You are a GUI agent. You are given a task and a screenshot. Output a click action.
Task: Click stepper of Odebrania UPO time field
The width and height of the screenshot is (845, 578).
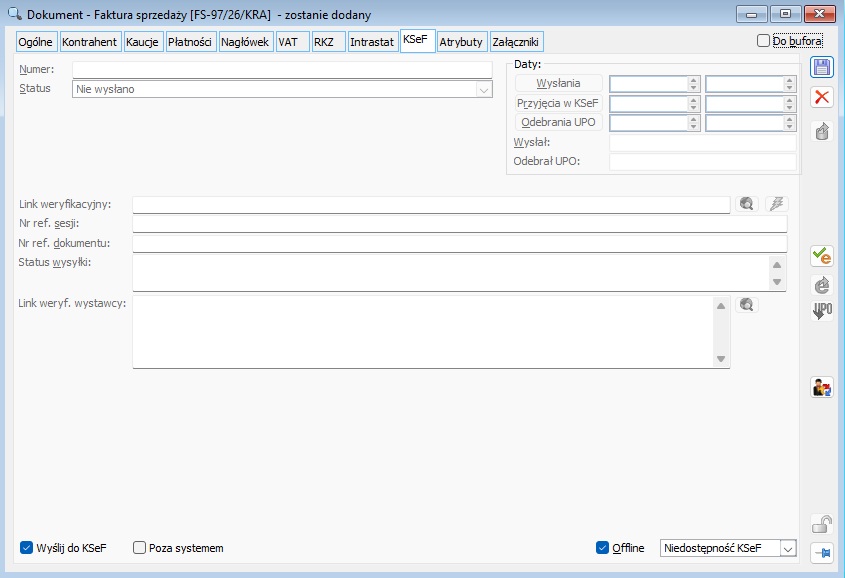789,123
